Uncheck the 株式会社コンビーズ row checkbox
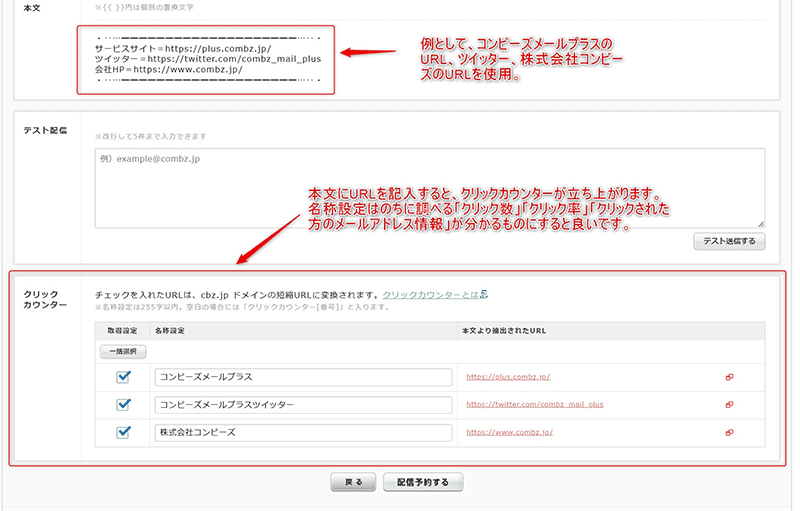 (123, 432)
